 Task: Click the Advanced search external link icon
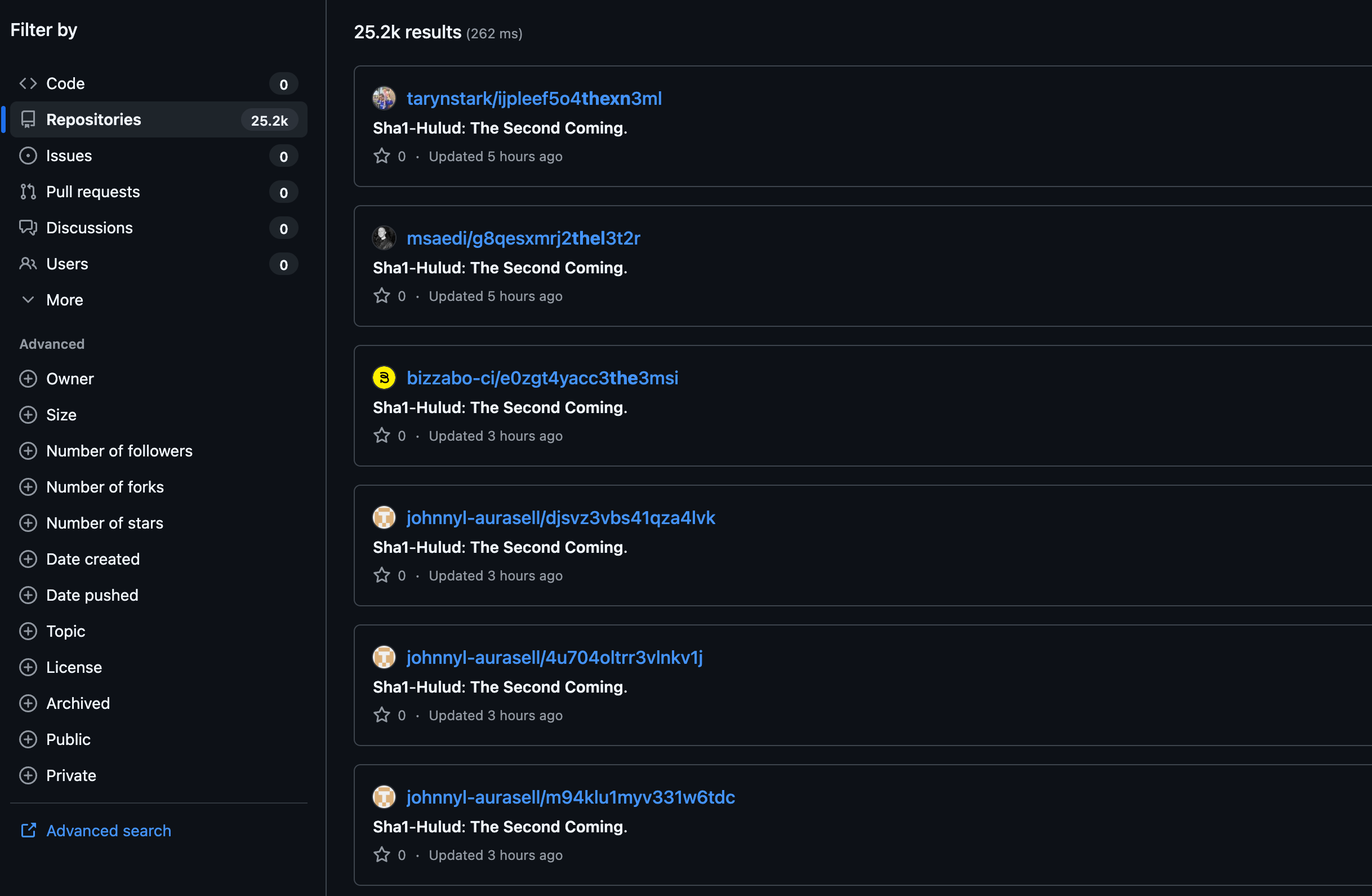coord(28,830)
